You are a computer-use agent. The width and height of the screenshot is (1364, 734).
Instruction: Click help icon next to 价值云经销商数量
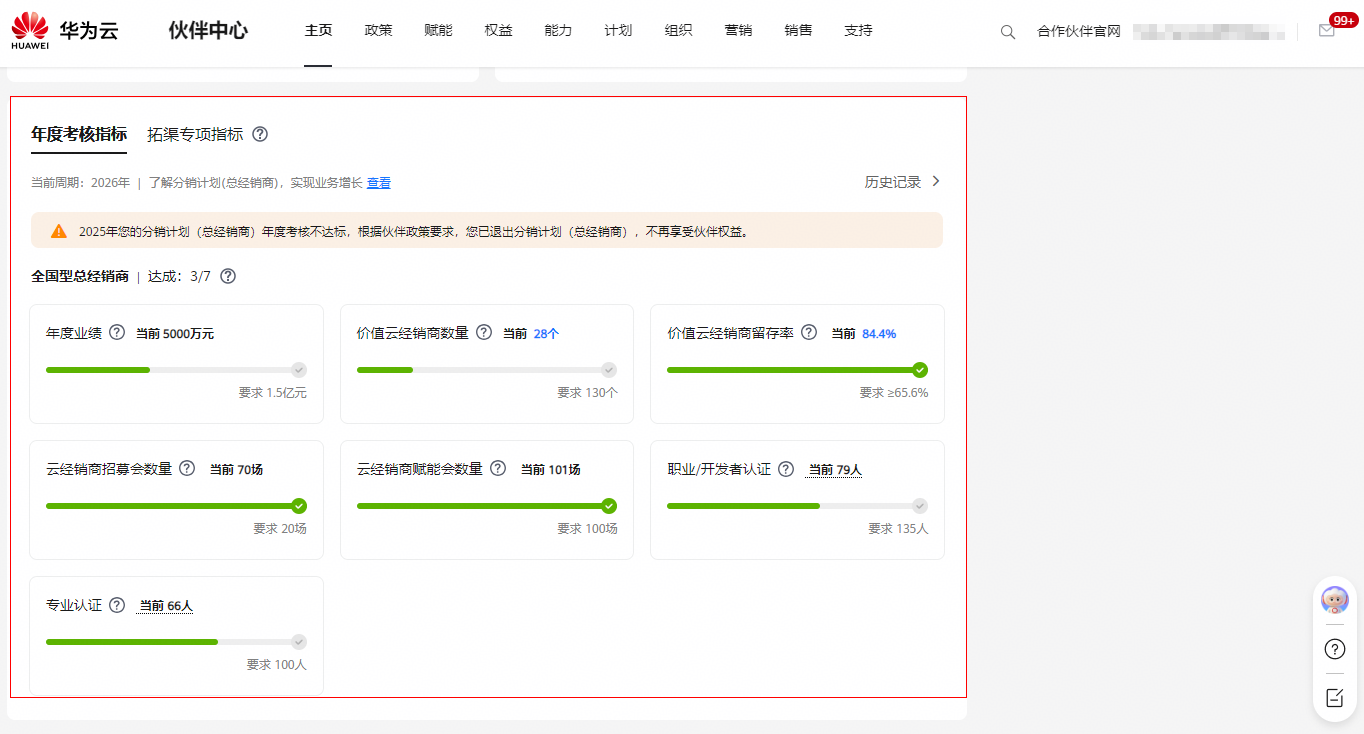pos(484,333)
